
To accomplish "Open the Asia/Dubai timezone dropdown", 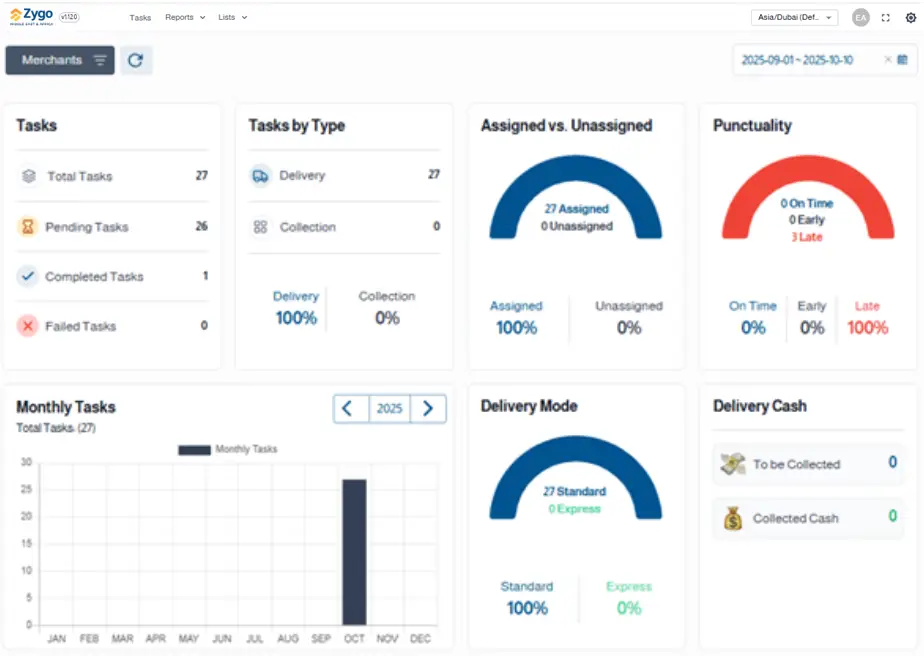I will point(794,17).
